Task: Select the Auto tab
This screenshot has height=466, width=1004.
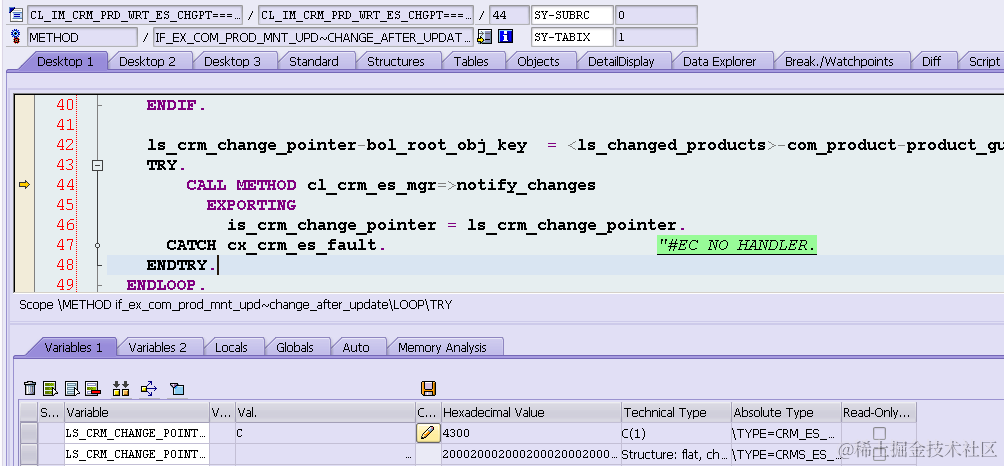Action: [356, 347]
